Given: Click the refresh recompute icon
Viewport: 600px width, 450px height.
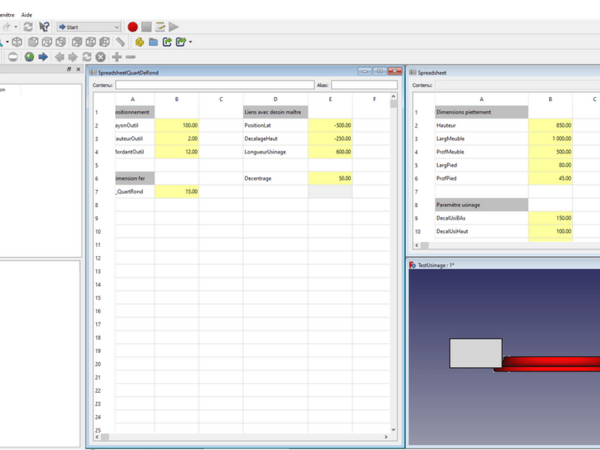Looking at the screenshot, I should pyautogui.click(x=28, y=27).
